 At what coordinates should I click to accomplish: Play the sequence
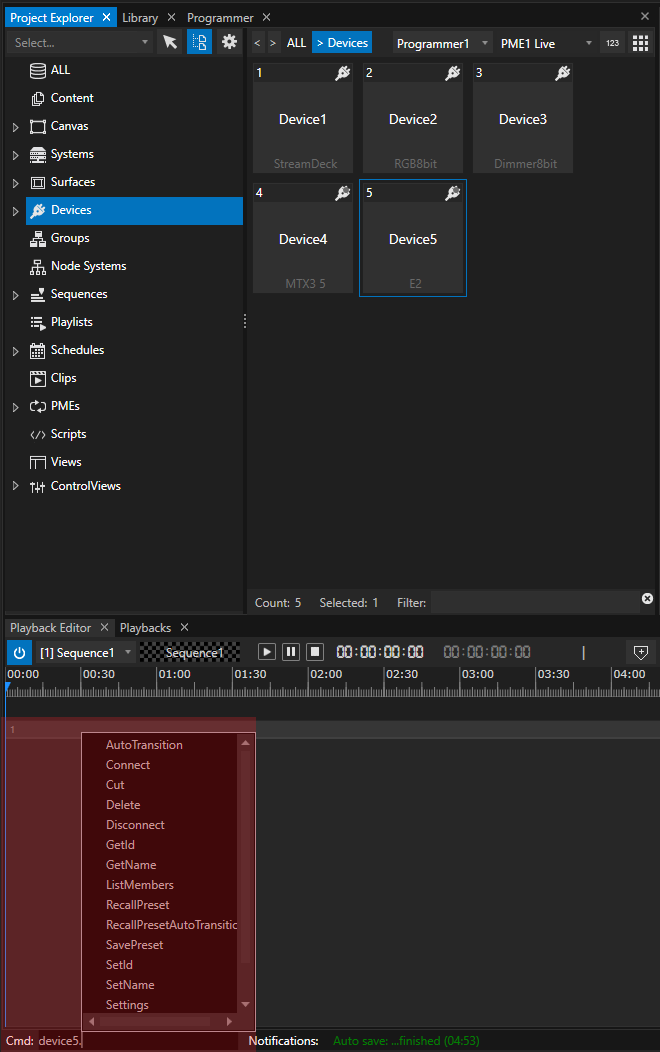coord(266,651)
